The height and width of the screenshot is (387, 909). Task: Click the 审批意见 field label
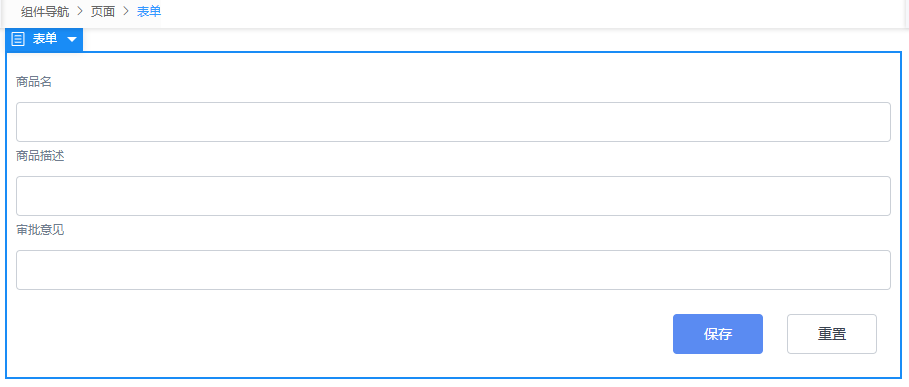pyautogui.click(x=40, y=230)
